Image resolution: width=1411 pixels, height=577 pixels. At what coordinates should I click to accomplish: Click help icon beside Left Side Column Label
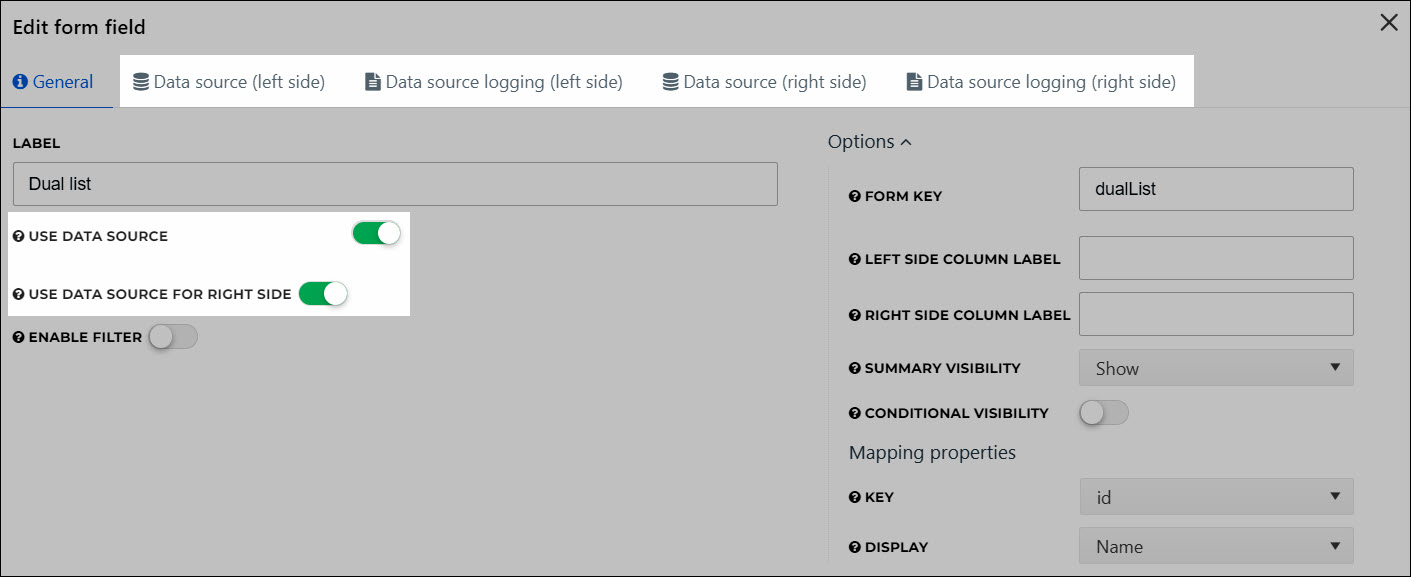(854, 259)
